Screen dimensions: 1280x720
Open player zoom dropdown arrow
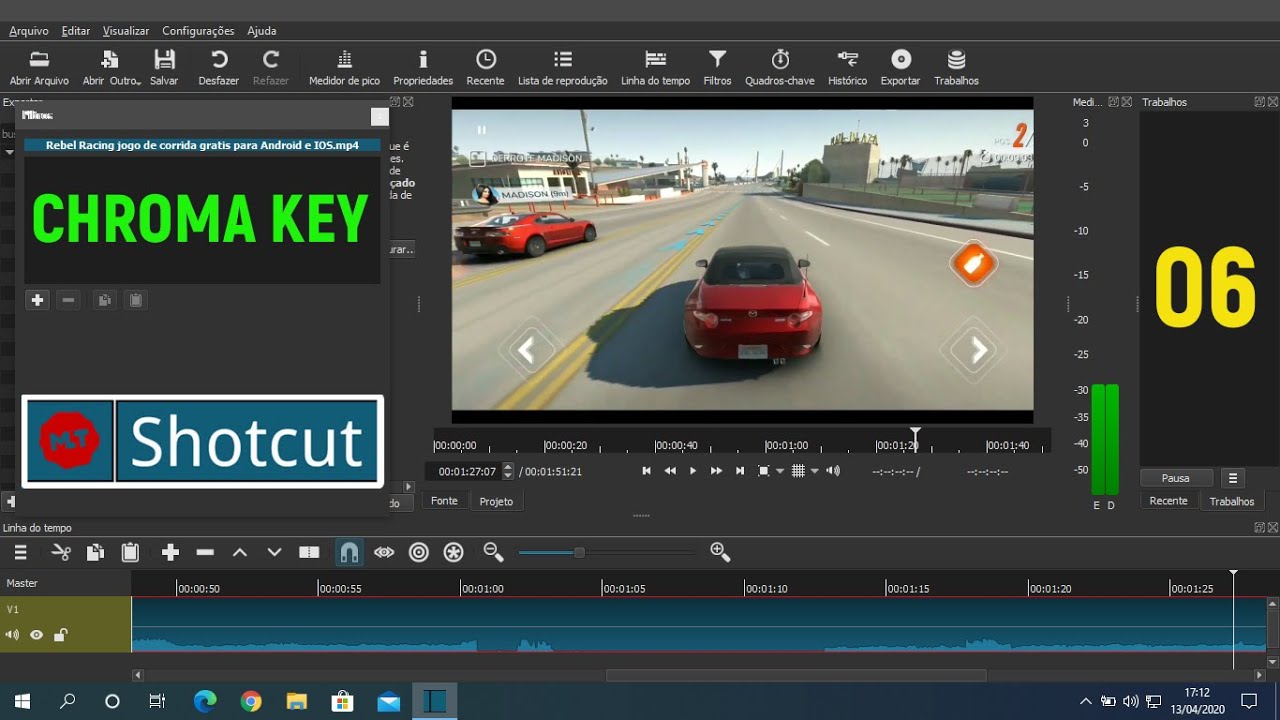tap(780, 471)
